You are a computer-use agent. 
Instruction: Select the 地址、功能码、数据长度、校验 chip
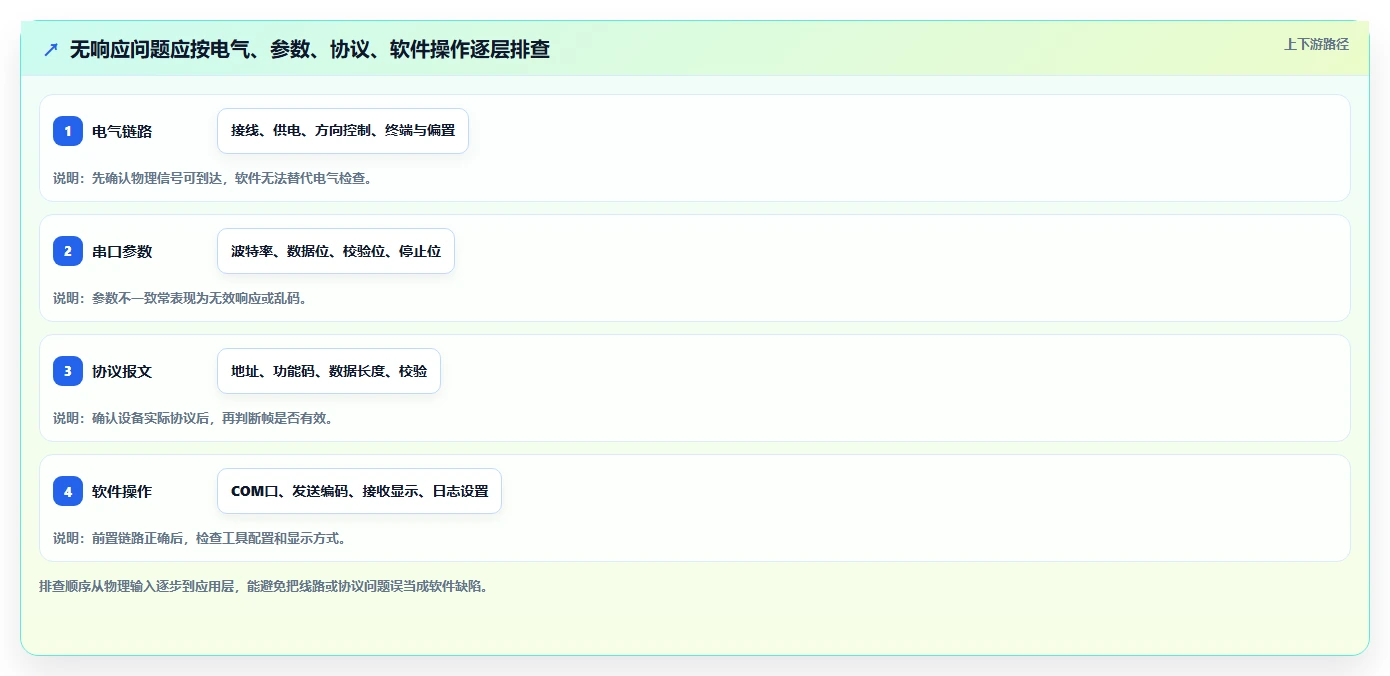pos(329,371)
